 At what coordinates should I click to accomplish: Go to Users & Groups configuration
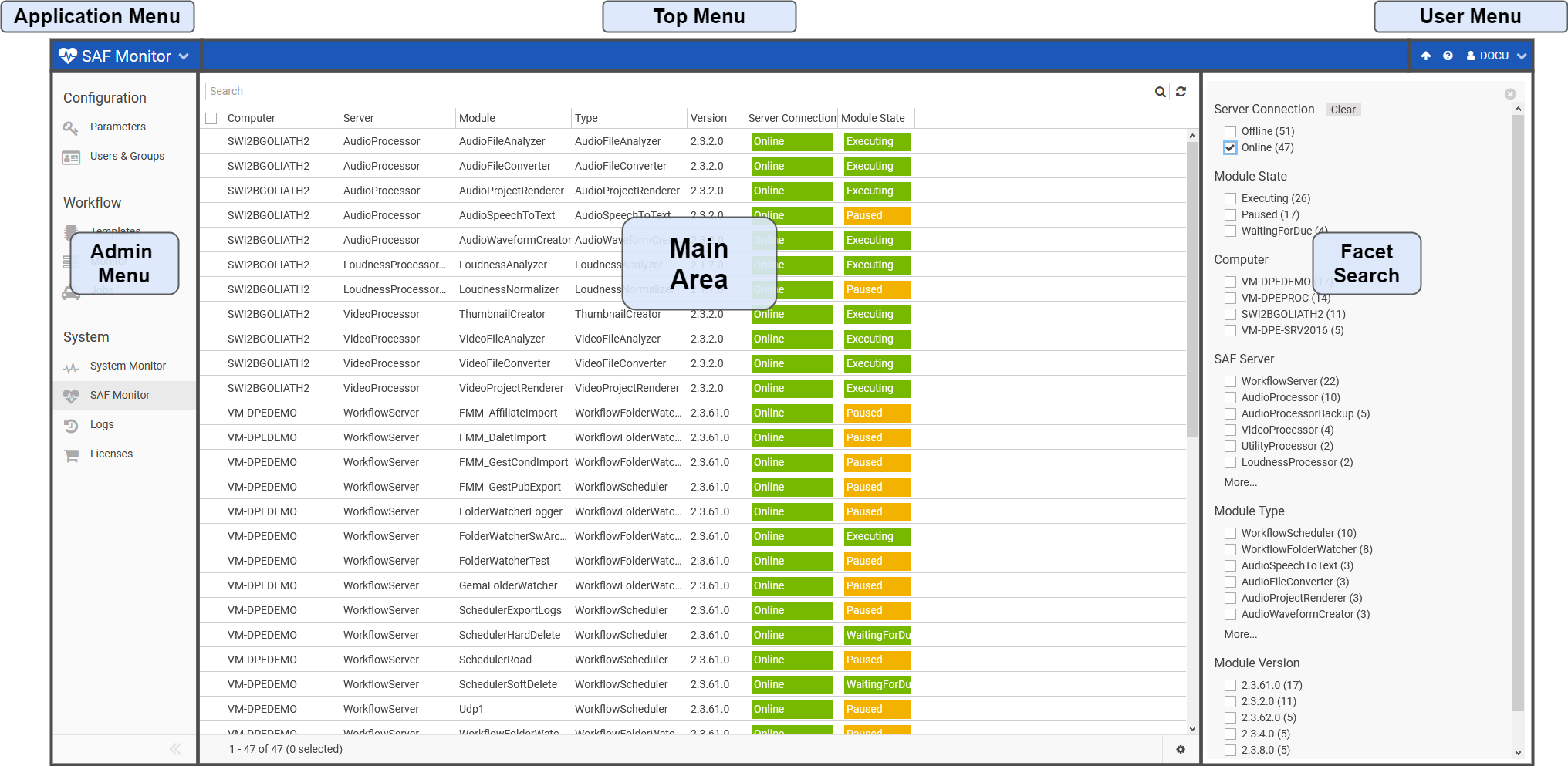pyautogui.click(x=127, y=156)
